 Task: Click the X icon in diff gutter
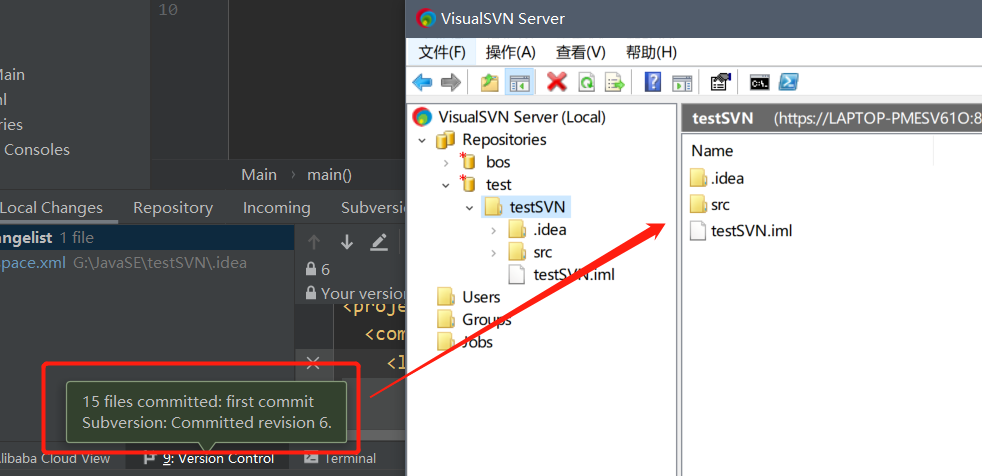pyautogui.click(x=313, y=362)
